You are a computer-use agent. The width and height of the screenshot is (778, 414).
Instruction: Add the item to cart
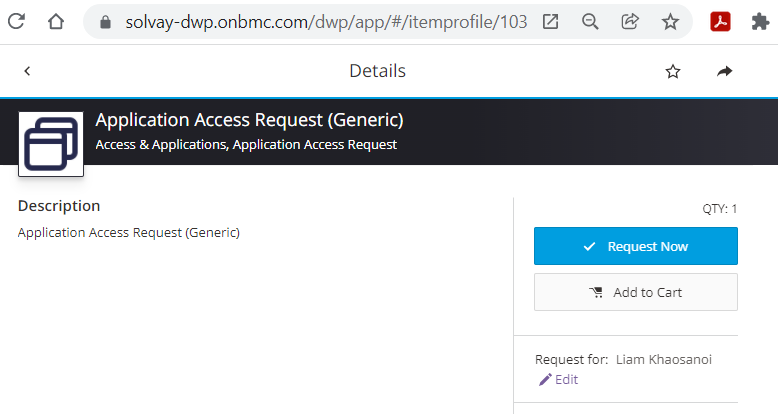636,292
